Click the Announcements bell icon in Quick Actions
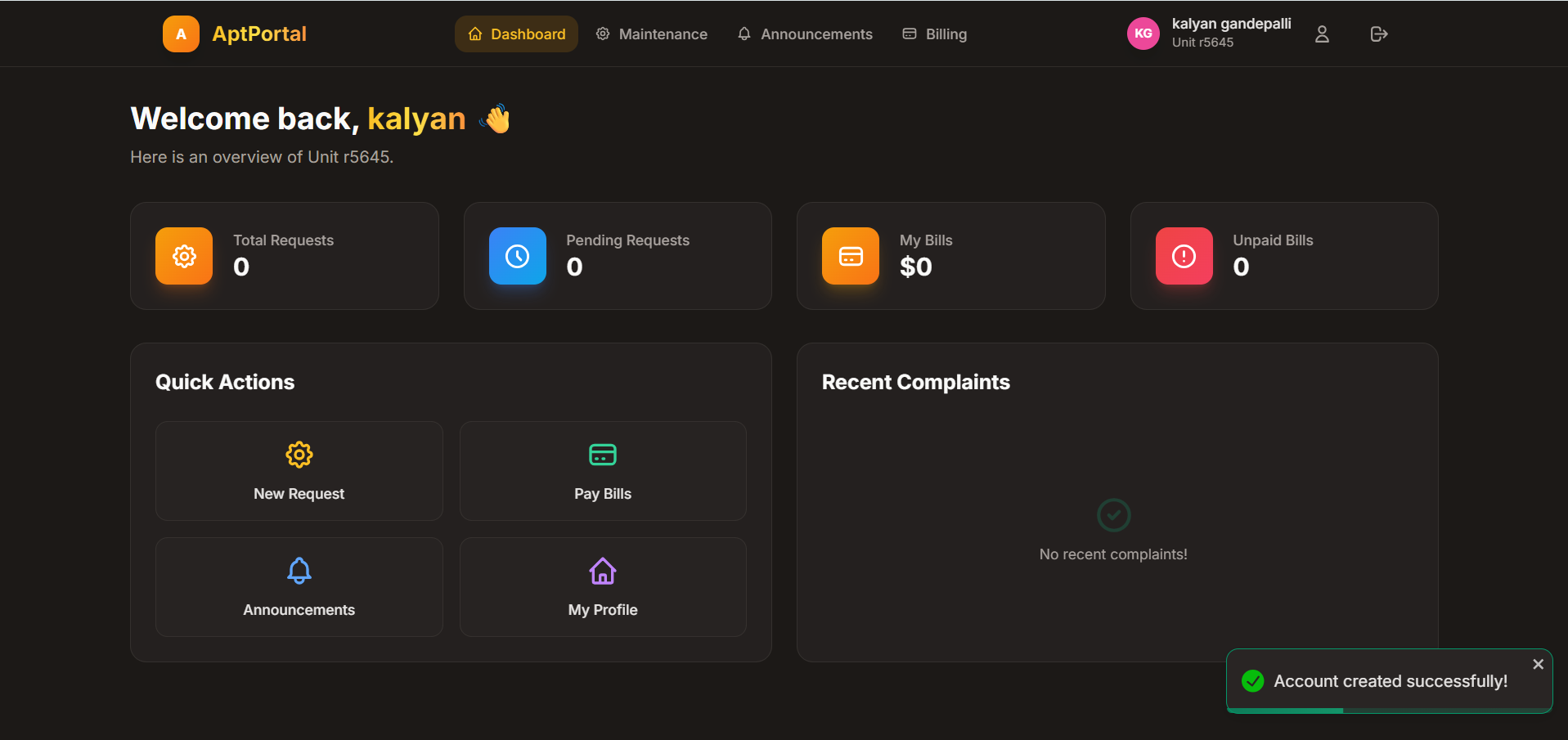Viewport: 1568px width, 740px height. coord(299,571)
